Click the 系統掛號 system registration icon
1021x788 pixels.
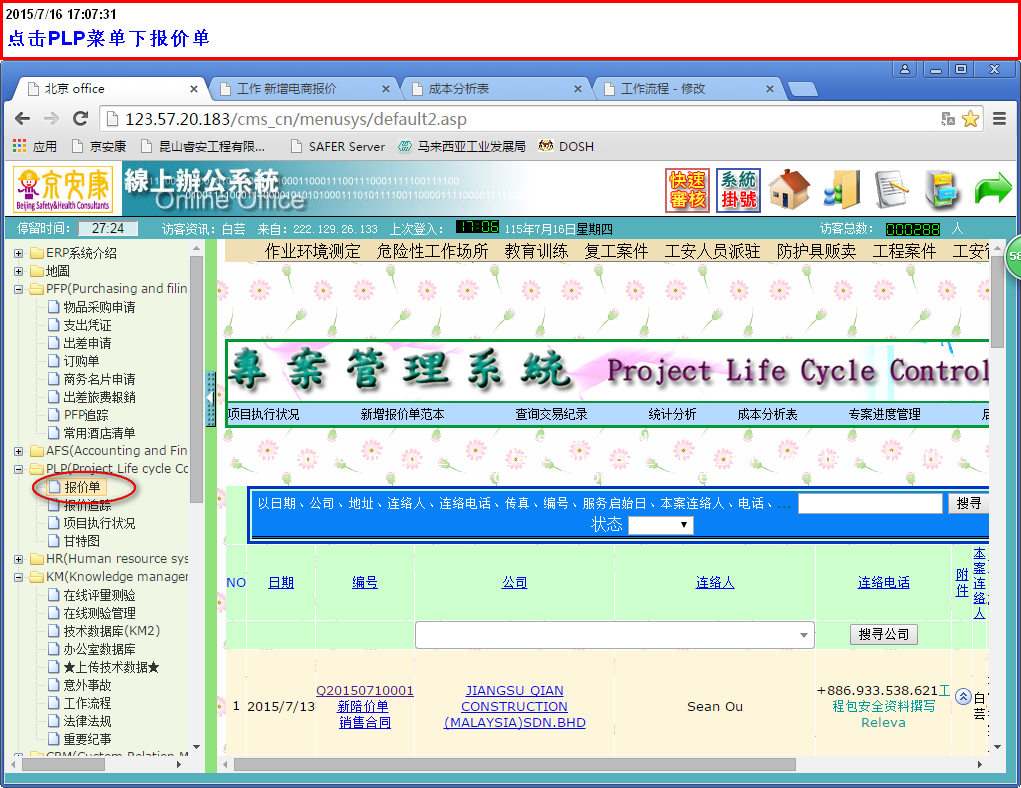[x=738, y=190]
